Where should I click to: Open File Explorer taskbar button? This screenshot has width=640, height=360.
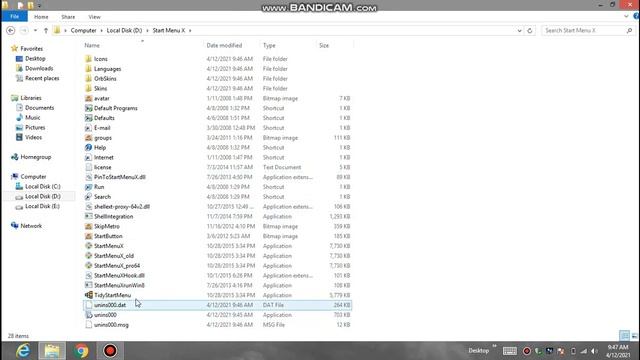52,351
